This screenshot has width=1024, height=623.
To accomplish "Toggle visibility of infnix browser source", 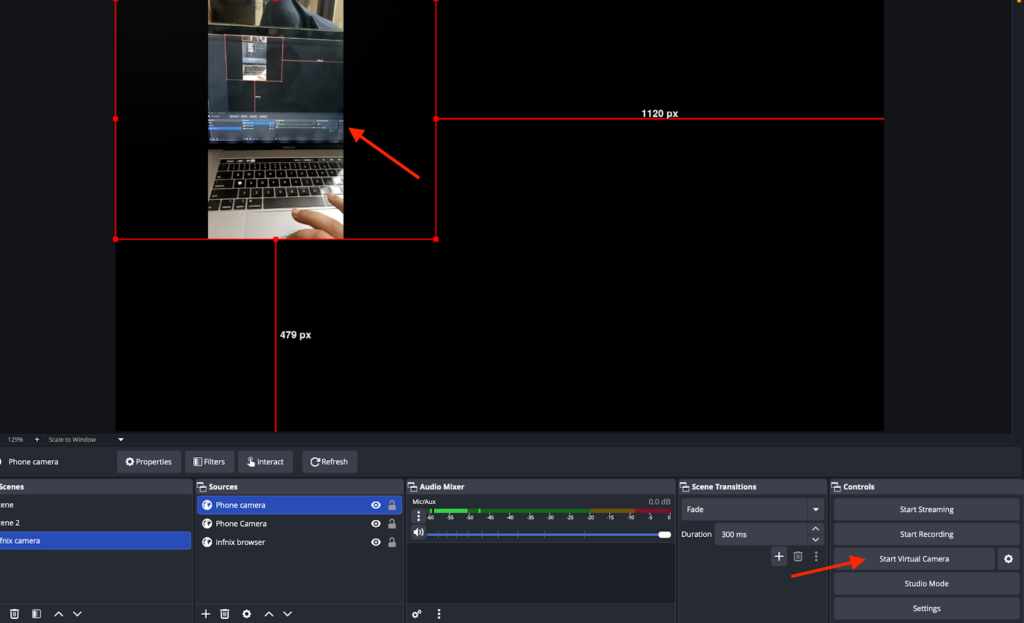I will coord(376,542).
